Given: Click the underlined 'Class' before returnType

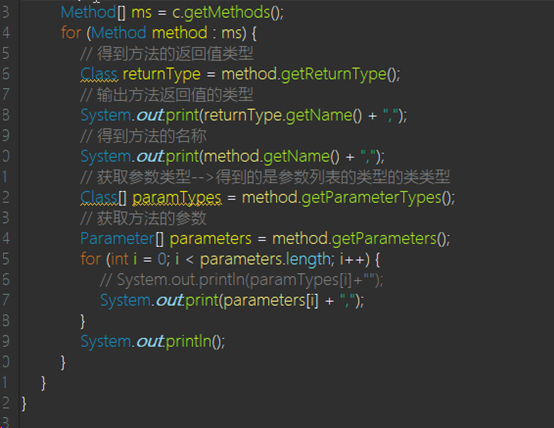Looking at the screenshot, I should point(99,75).
